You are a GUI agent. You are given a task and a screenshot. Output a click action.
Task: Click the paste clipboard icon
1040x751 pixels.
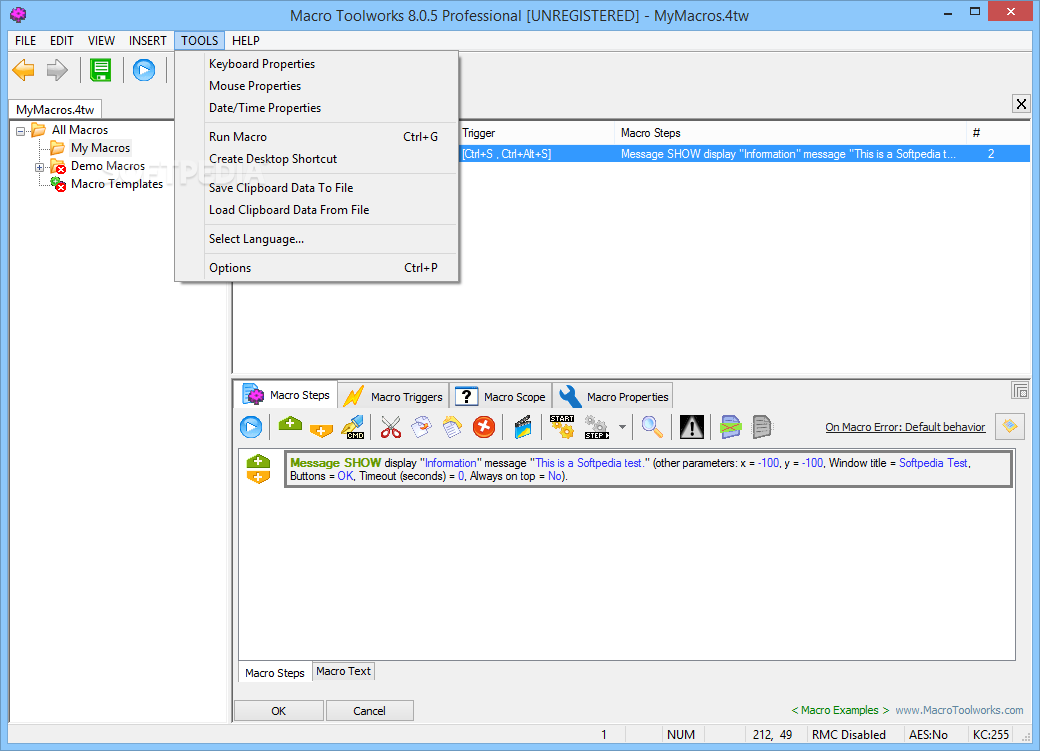click(452, 427)
